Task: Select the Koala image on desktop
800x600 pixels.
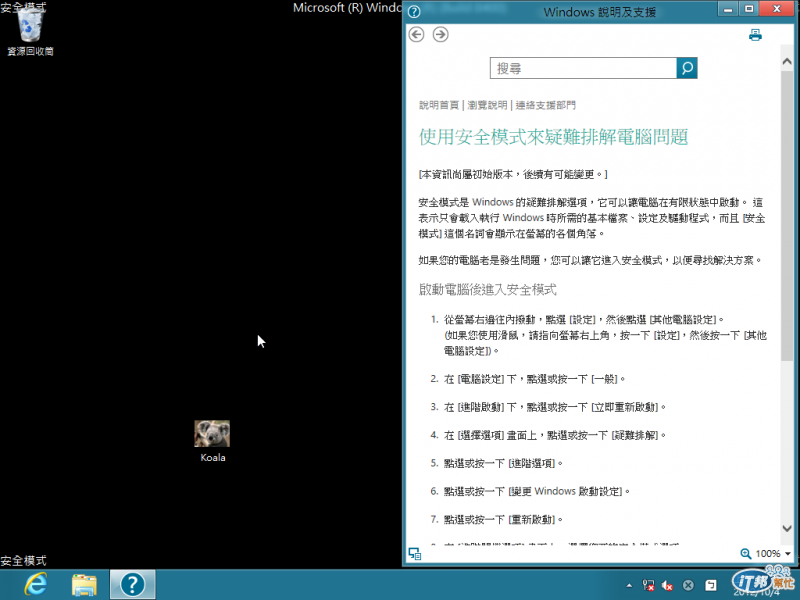Action: [x=212, y=441]
